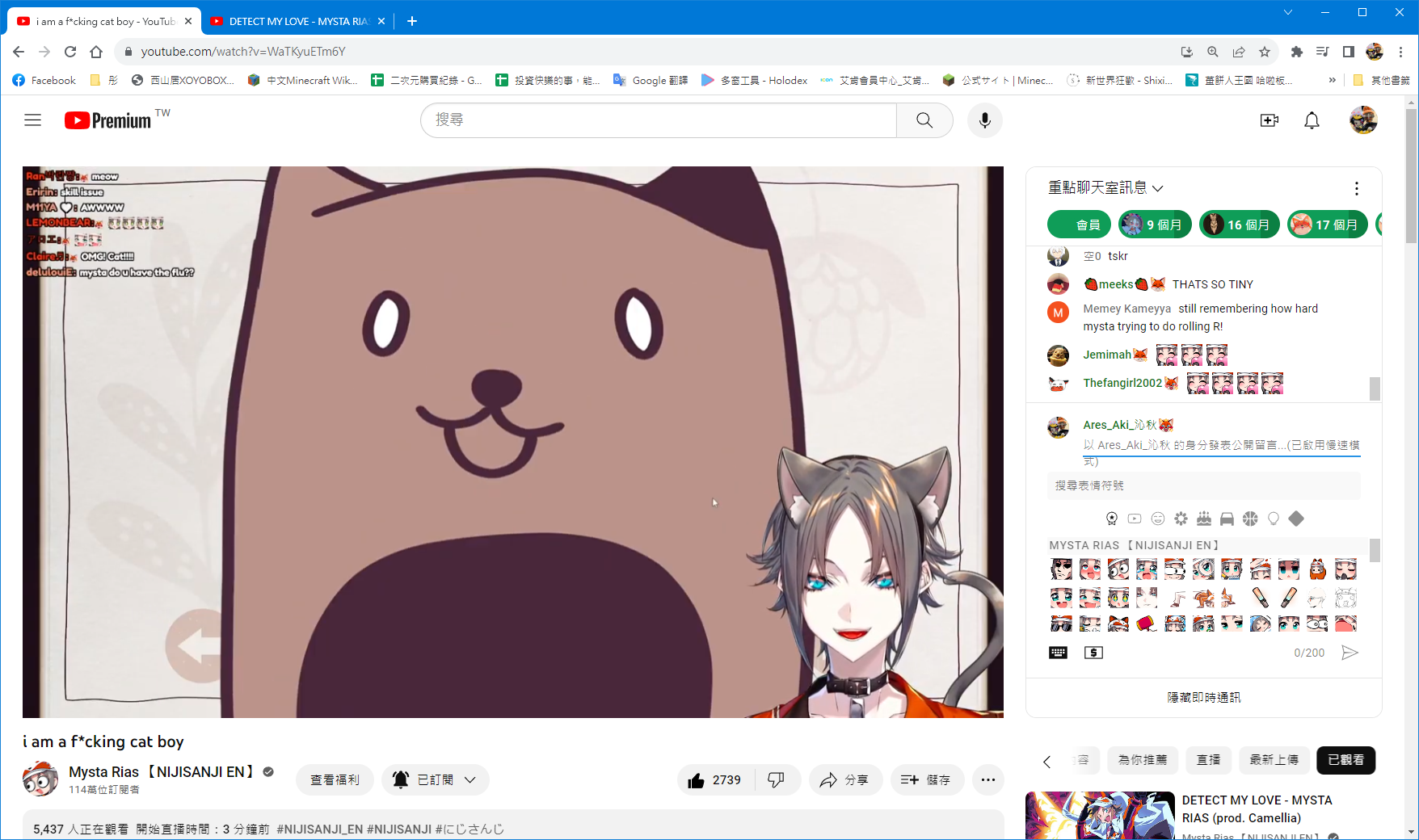1419x840 pixels.
Task: Show previous filter chips arrow
Action: pyautogui.click(x=1047, y=761)
